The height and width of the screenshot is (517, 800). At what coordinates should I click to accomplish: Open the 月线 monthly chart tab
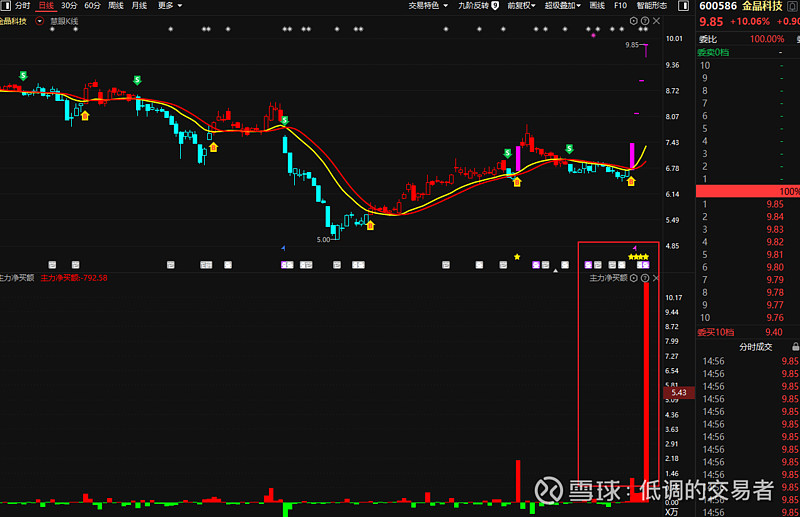(x=139, y=6)
